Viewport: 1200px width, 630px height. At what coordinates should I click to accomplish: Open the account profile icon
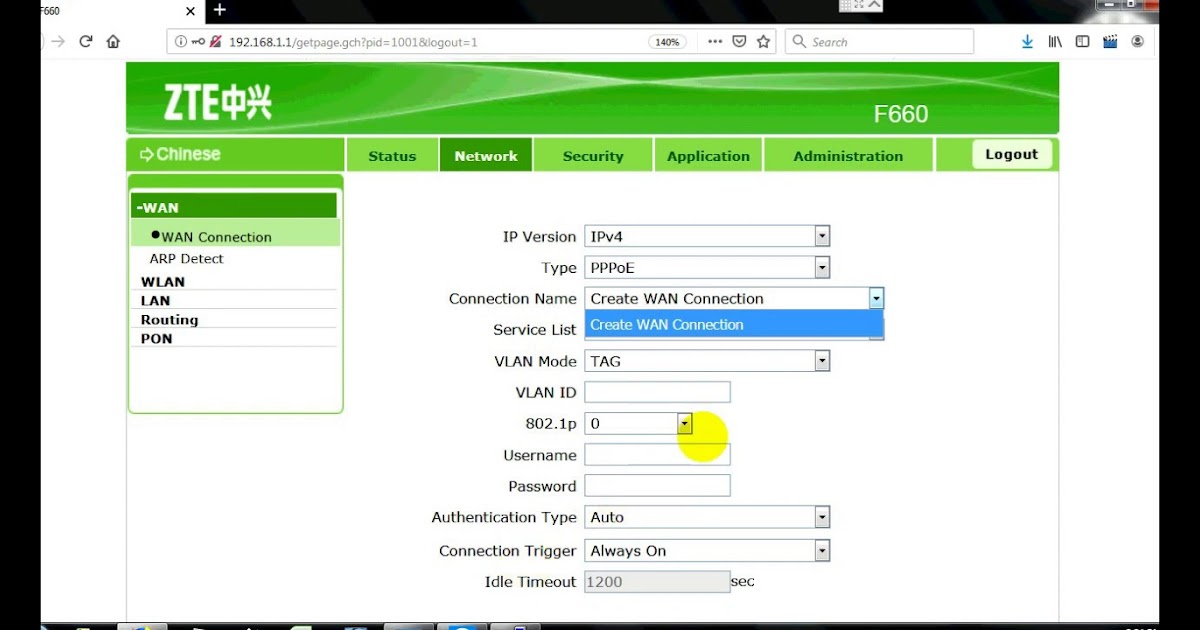tap(1138, 42)
